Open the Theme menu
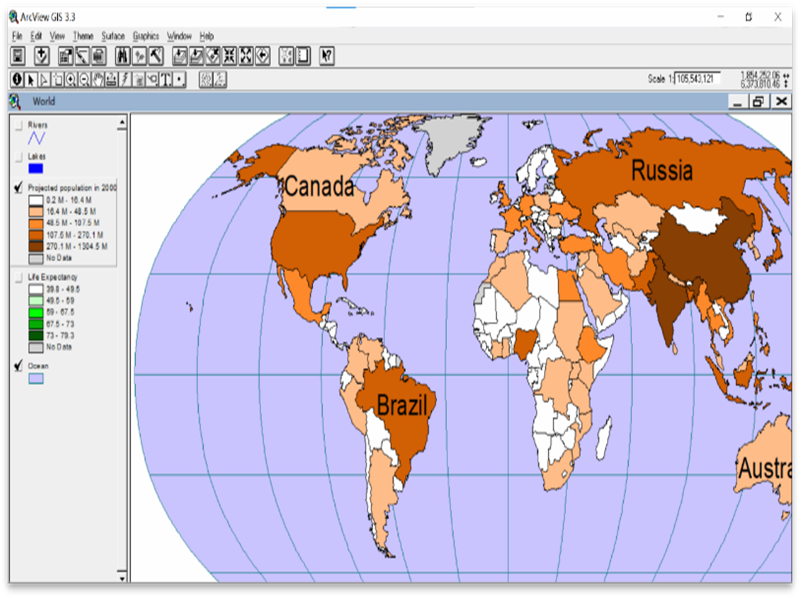The width and height of the screenshot is (800, 600). pos(83,36)
